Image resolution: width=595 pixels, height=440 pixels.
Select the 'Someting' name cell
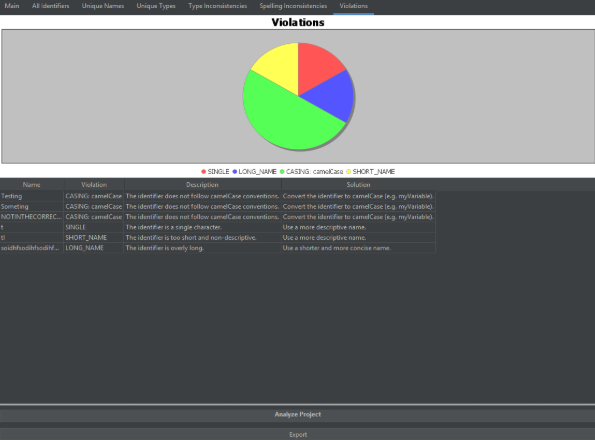(32, 206)
